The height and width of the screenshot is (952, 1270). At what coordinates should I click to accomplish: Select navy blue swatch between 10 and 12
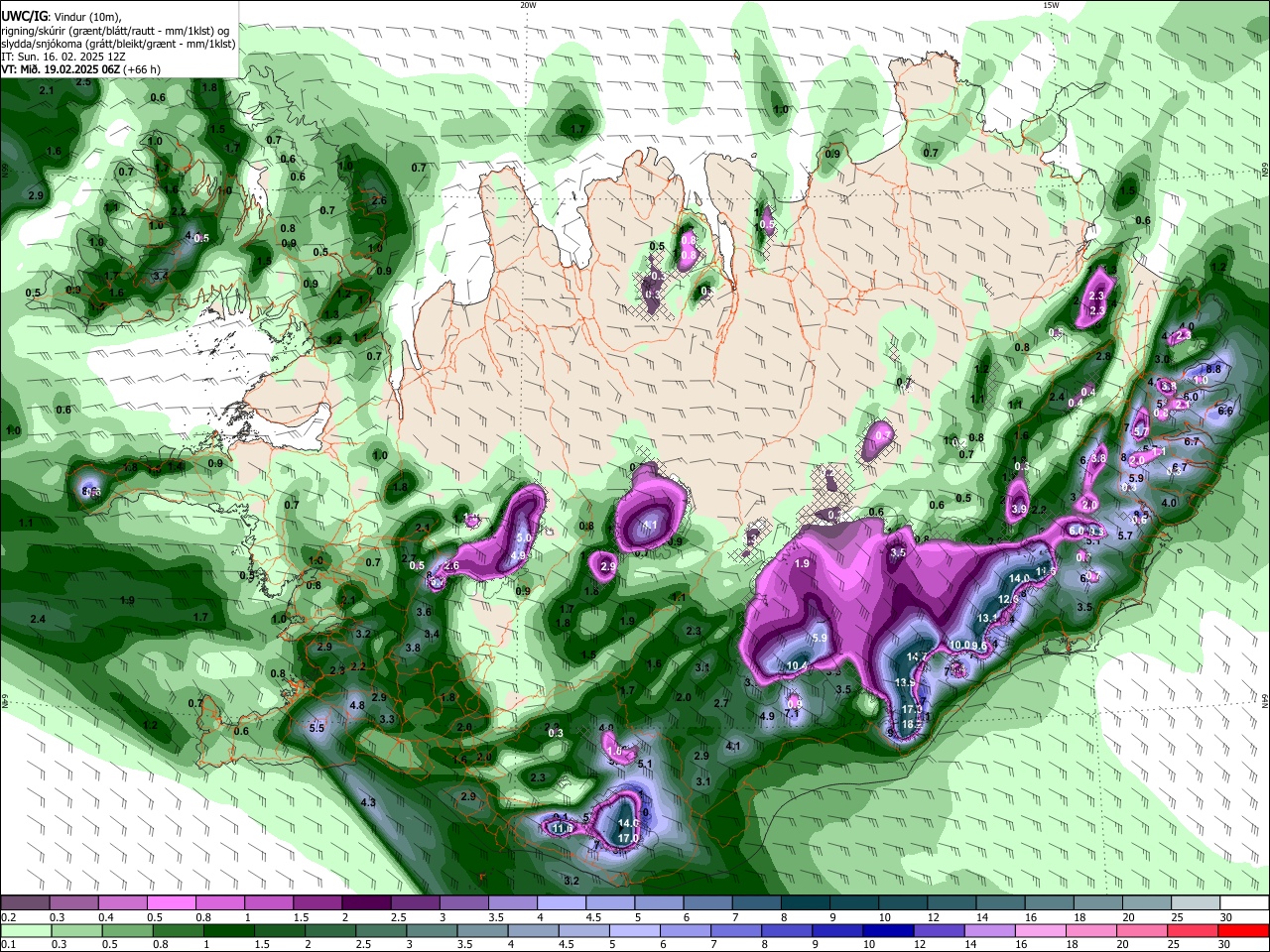tap(886, 930)
